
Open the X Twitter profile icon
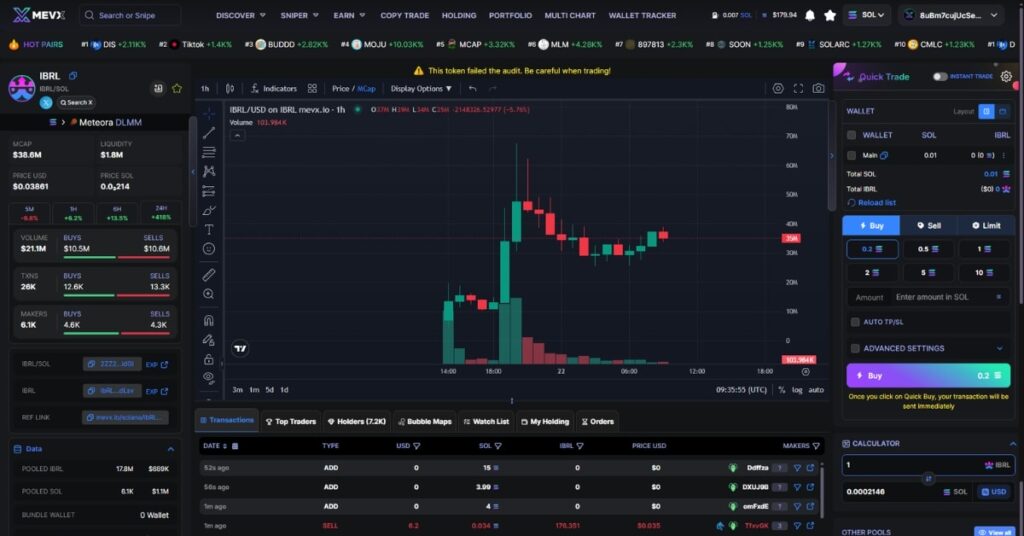[46, 102]
